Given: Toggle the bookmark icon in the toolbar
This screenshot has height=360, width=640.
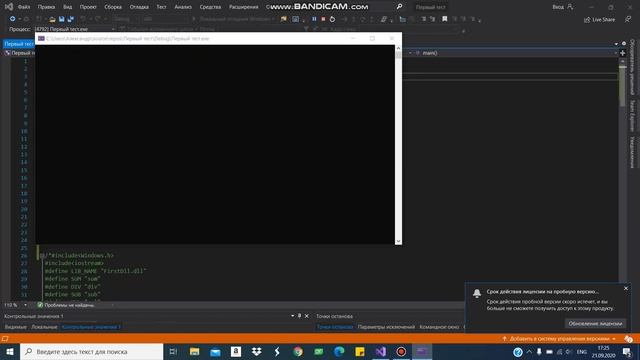Looking at the screenshot, I should [445, 19].
